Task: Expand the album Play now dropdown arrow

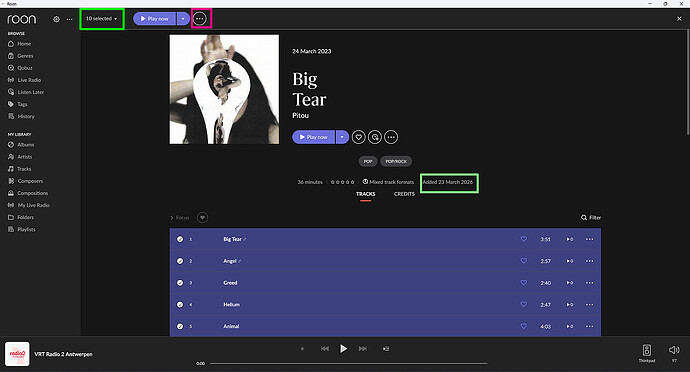Action: [342, 137]
